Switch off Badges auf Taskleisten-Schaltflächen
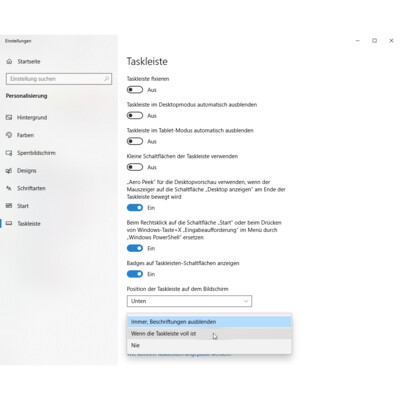Image resolution: width=400 pixels, height=400 pixels. coord(135,274)
